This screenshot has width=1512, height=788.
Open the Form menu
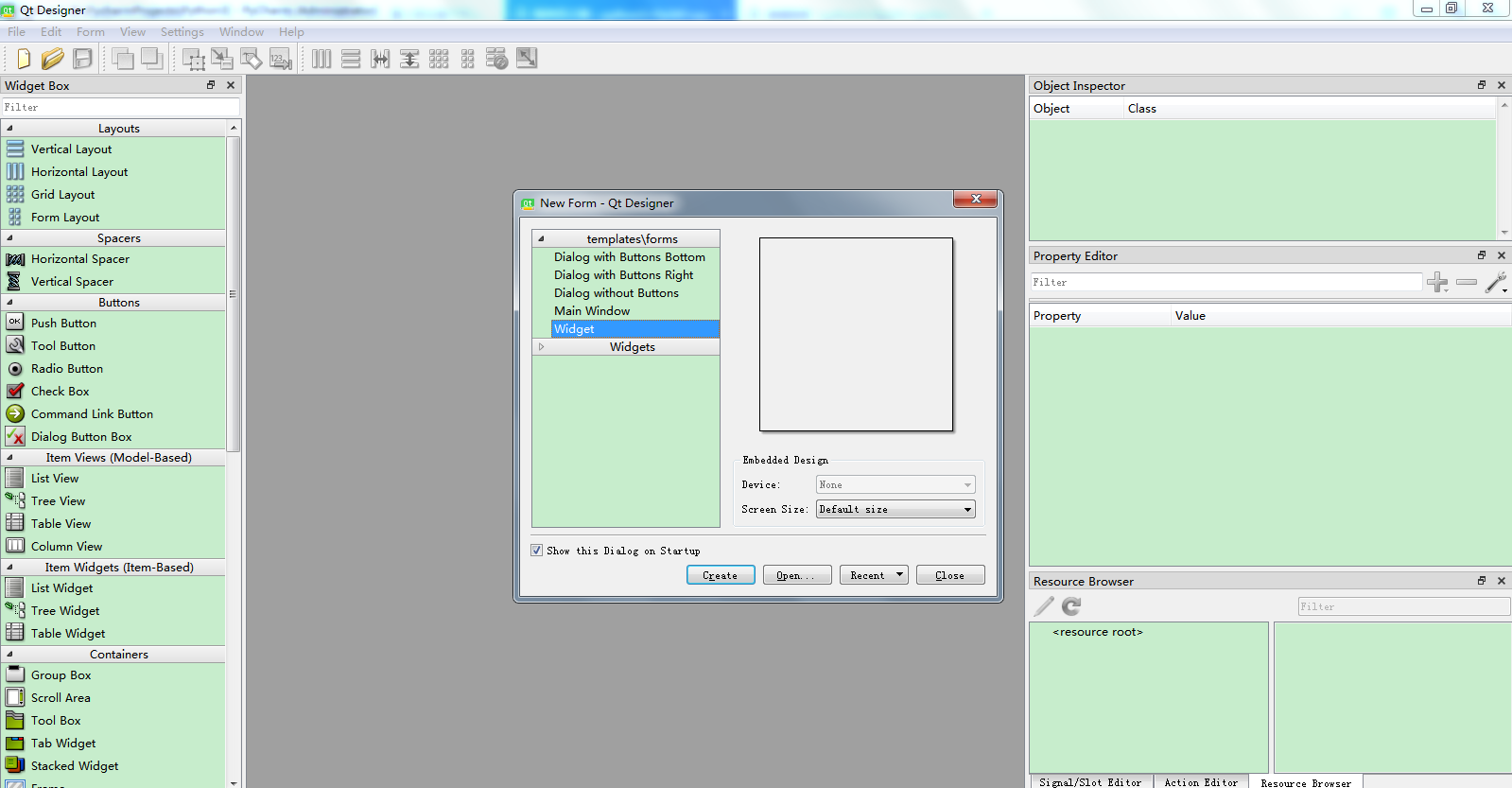click(91, 32)
